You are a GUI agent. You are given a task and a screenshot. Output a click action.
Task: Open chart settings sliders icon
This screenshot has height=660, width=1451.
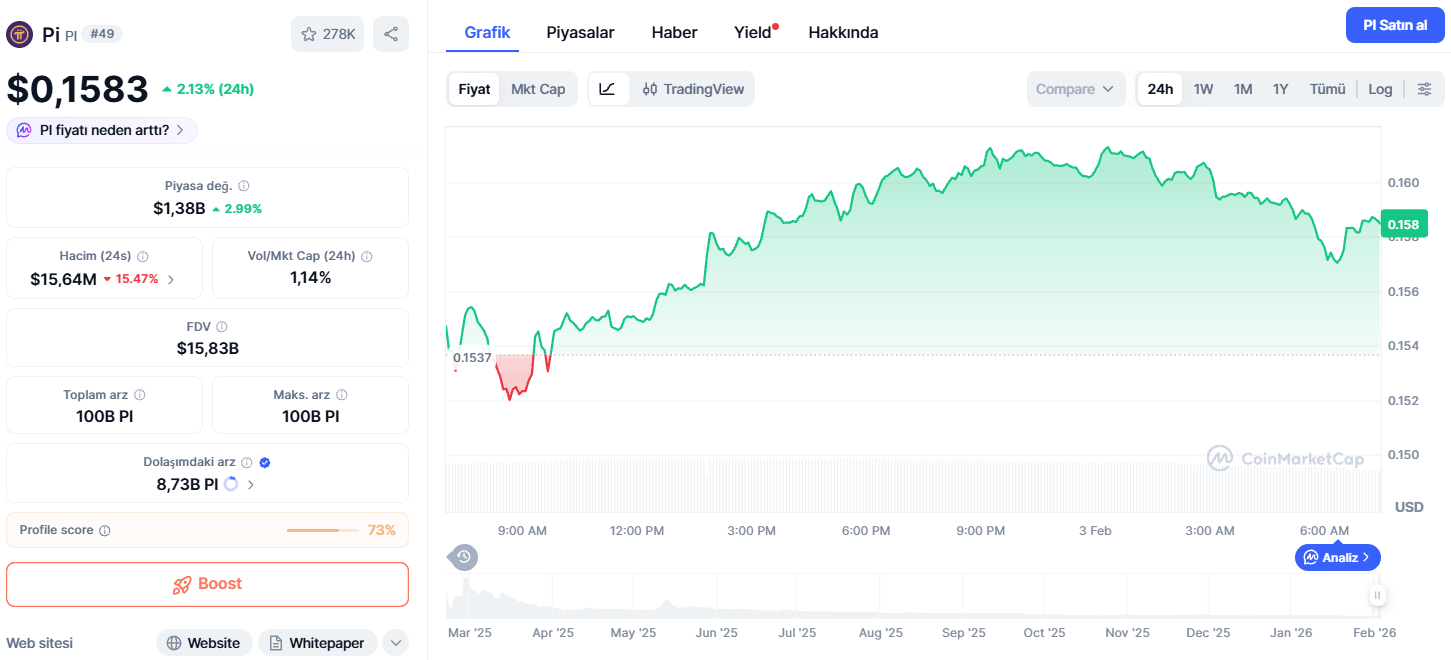point(1424,89)
